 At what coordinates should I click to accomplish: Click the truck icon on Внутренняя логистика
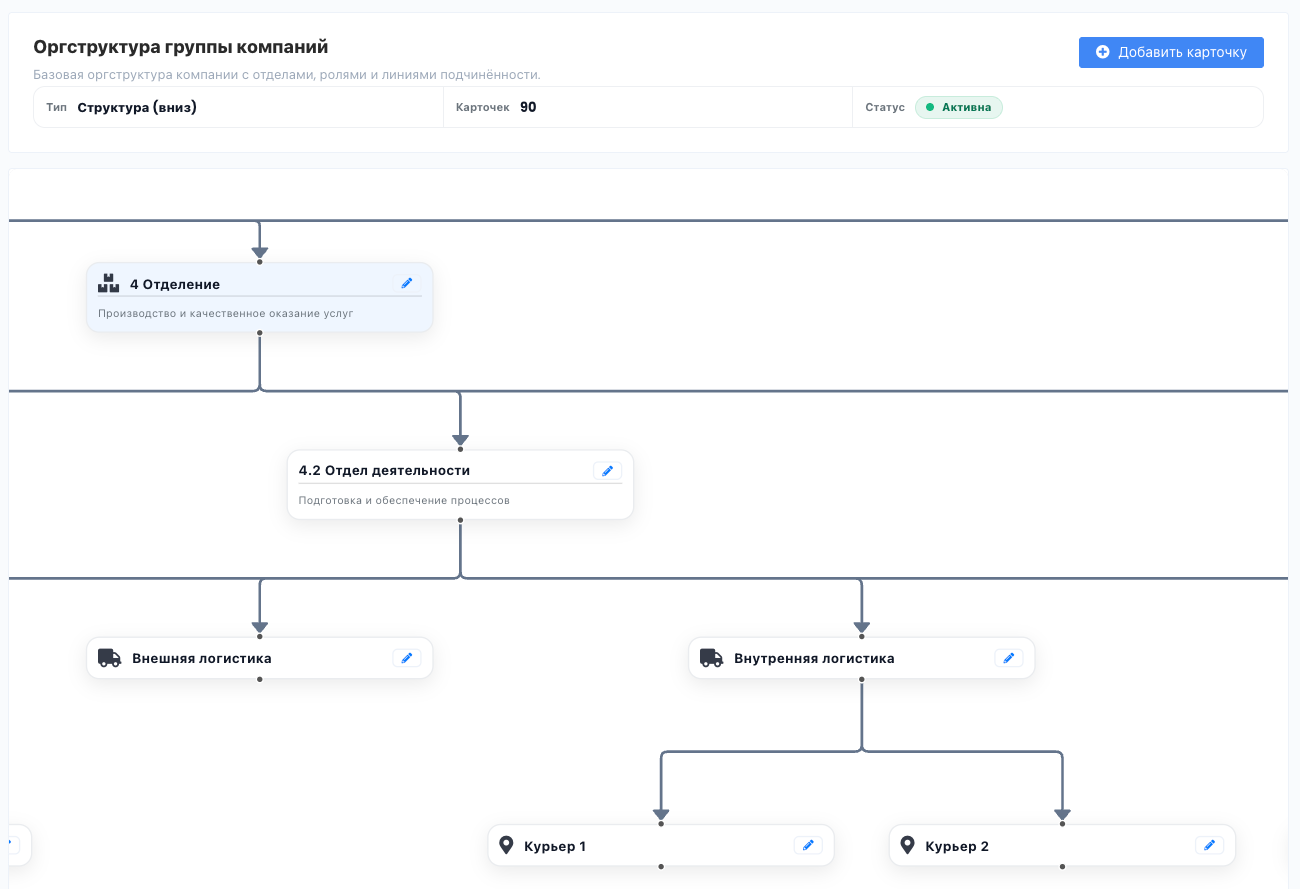711,658
